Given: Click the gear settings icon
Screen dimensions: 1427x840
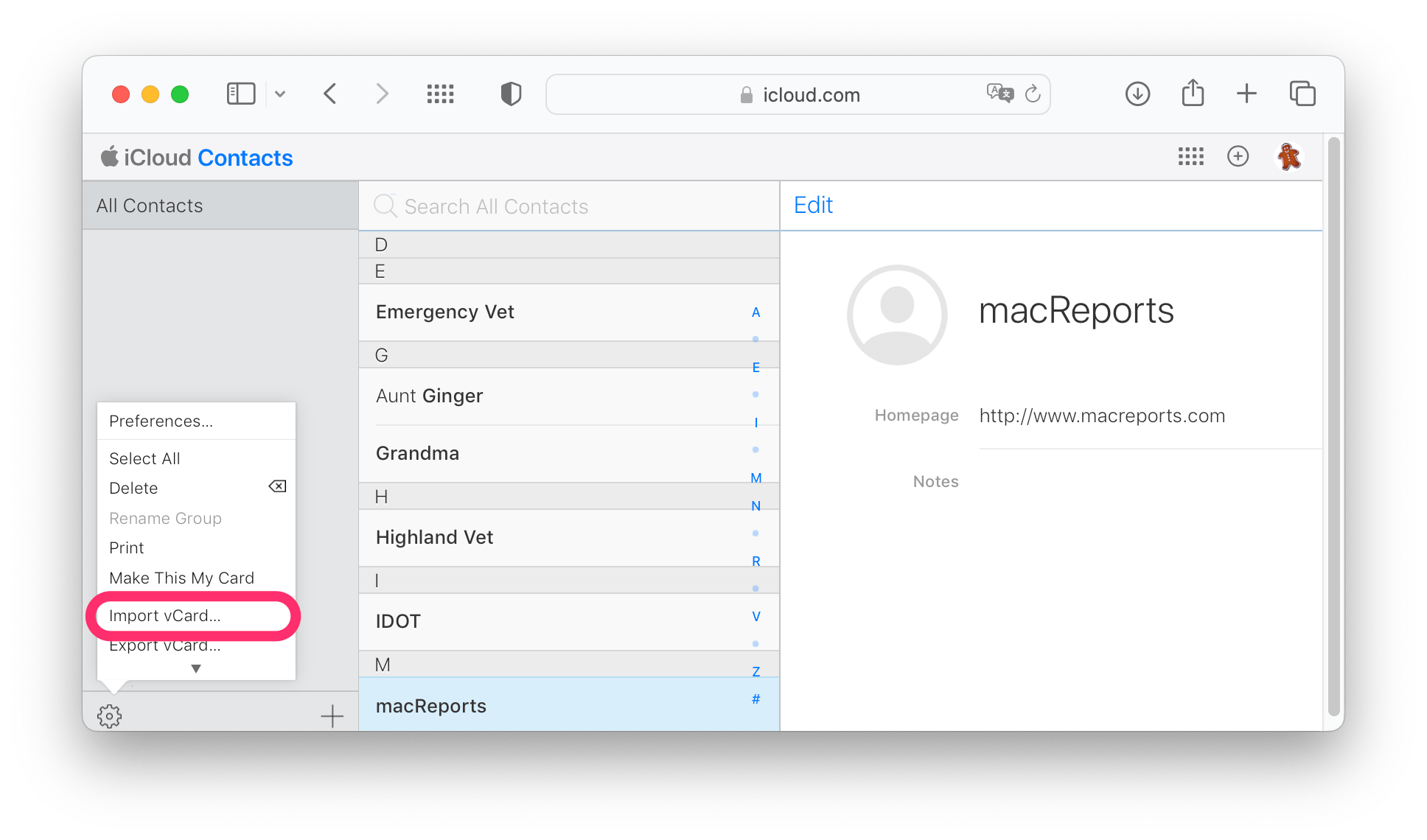Looking at the screenshot, I should [x=109, y=715].
